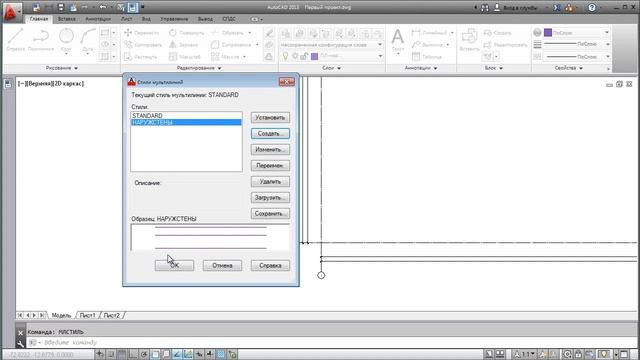Click the purple layer color square
The image size is (640, 360).
[x=314, y=56]
